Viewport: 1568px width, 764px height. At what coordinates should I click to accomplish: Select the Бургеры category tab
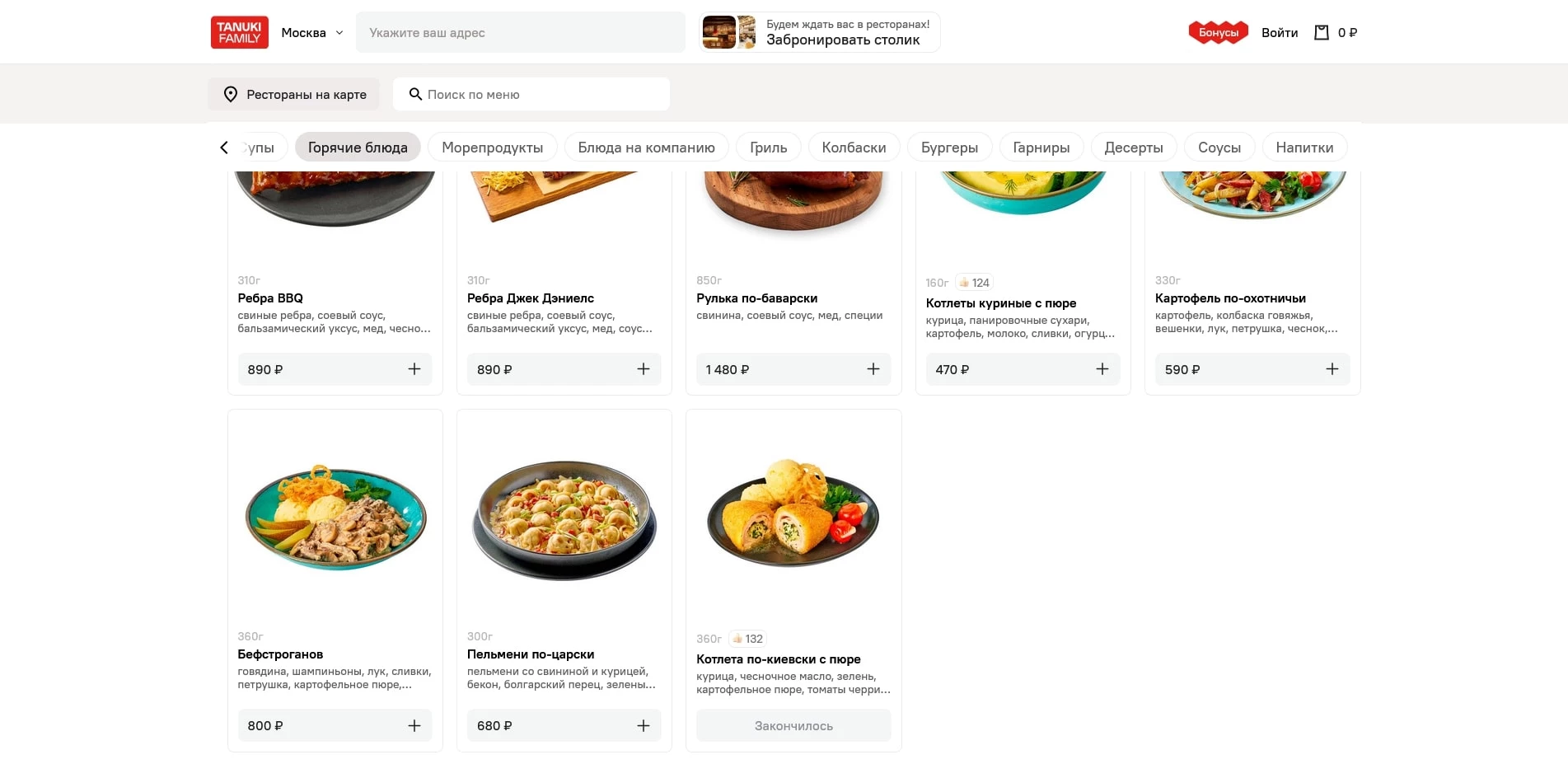click(x=949, y=148)
